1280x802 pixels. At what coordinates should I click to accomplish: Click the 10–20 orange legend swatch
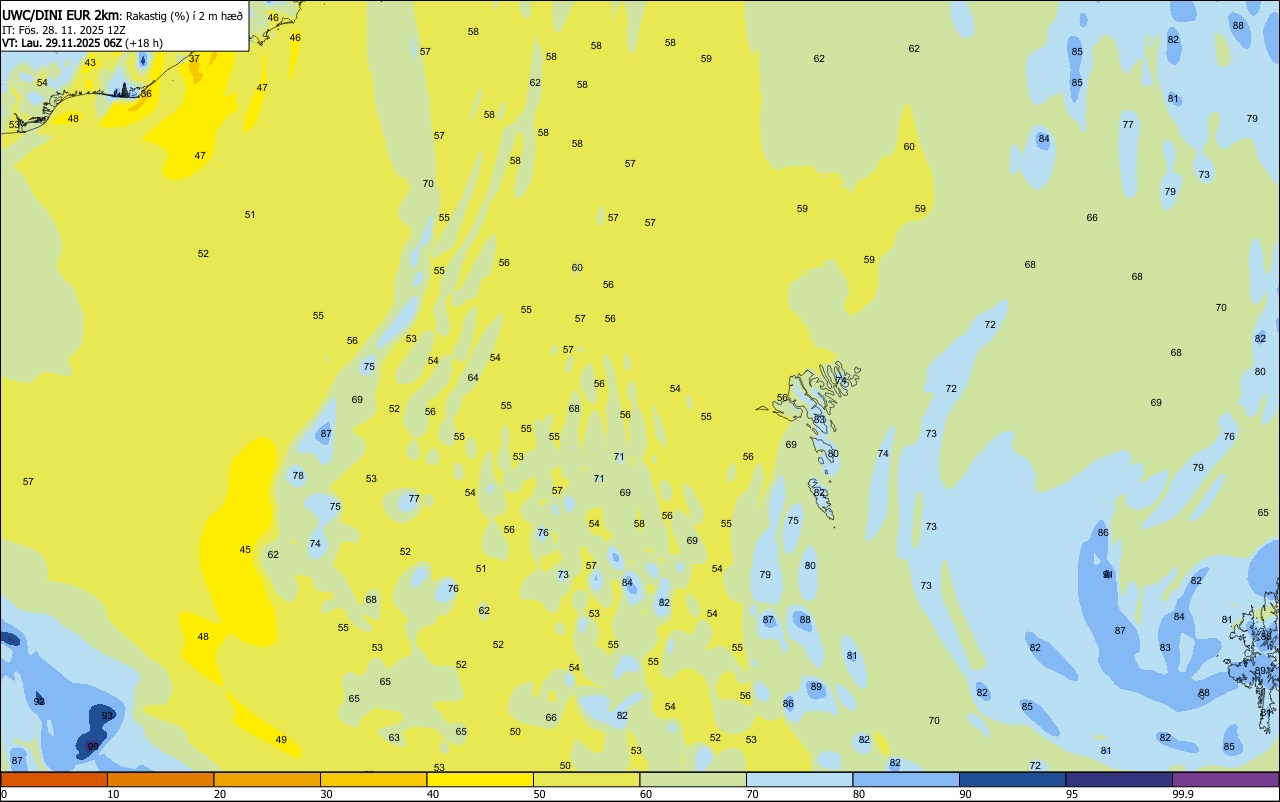coord(160,779)
